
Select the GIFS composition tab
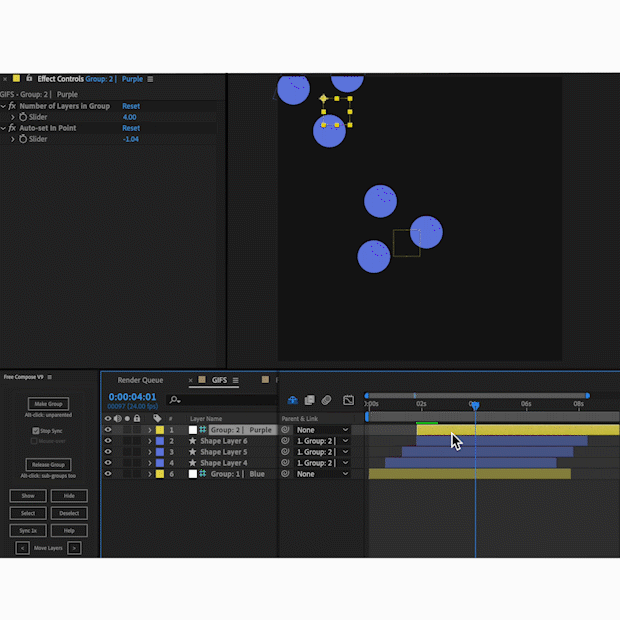219,380
